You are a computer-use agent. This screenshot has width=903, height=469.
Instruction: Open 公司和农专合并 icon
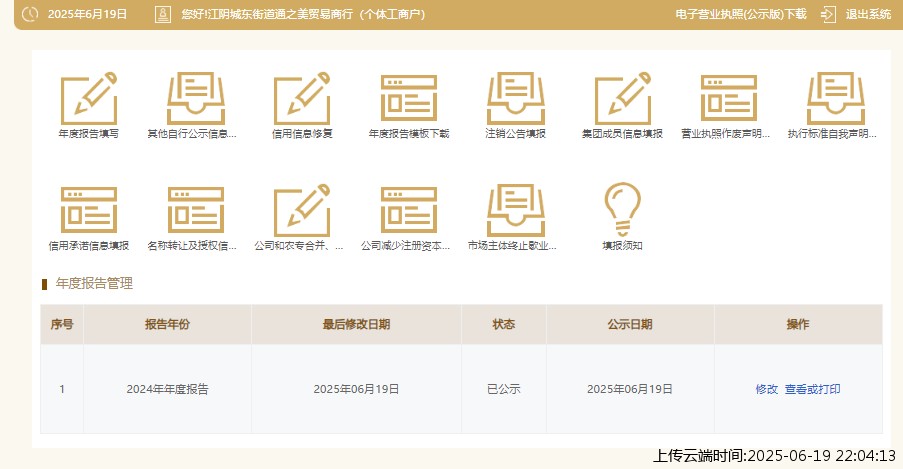302,210
